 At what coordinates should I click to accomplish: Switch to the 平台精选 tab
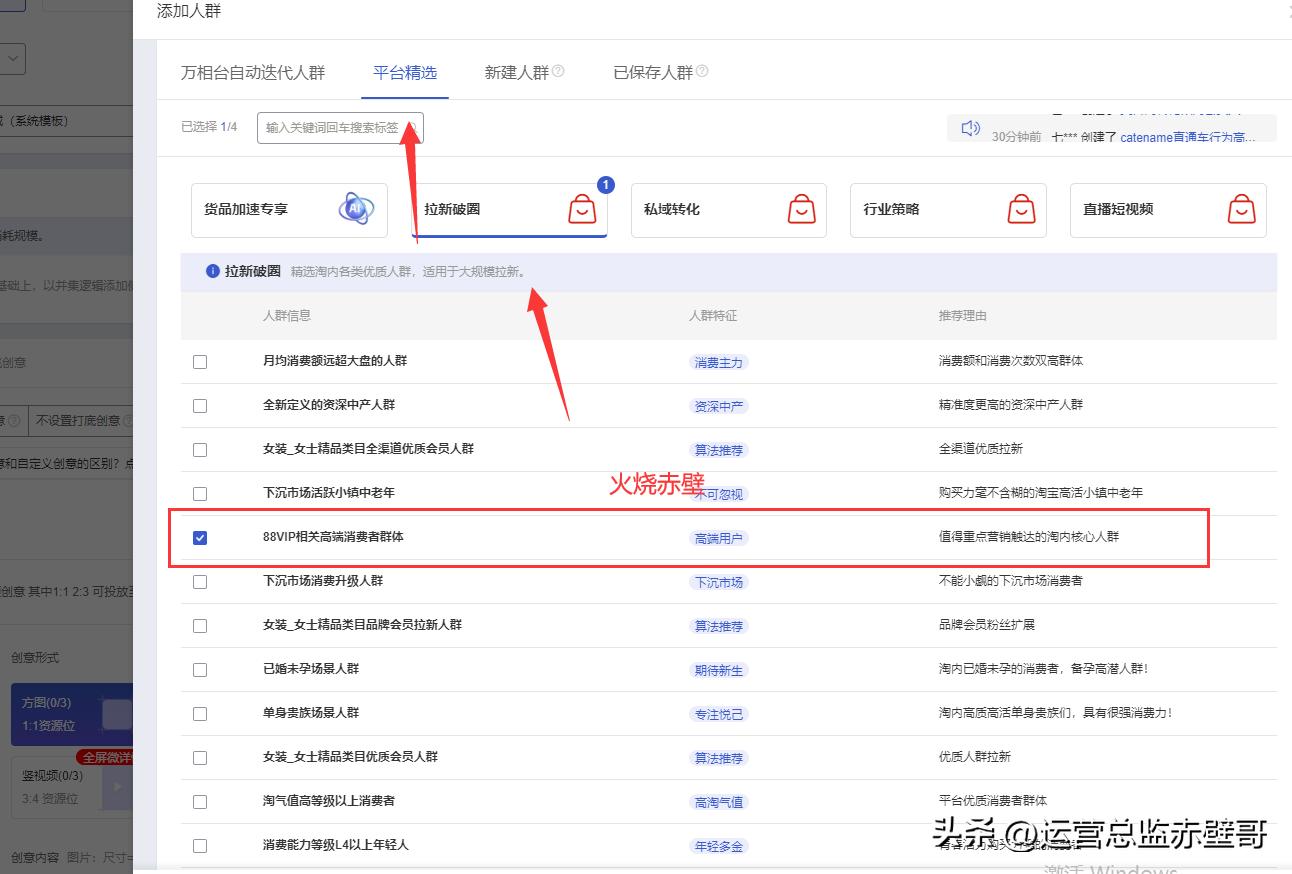pyautogui.click(x=404, y=71)
